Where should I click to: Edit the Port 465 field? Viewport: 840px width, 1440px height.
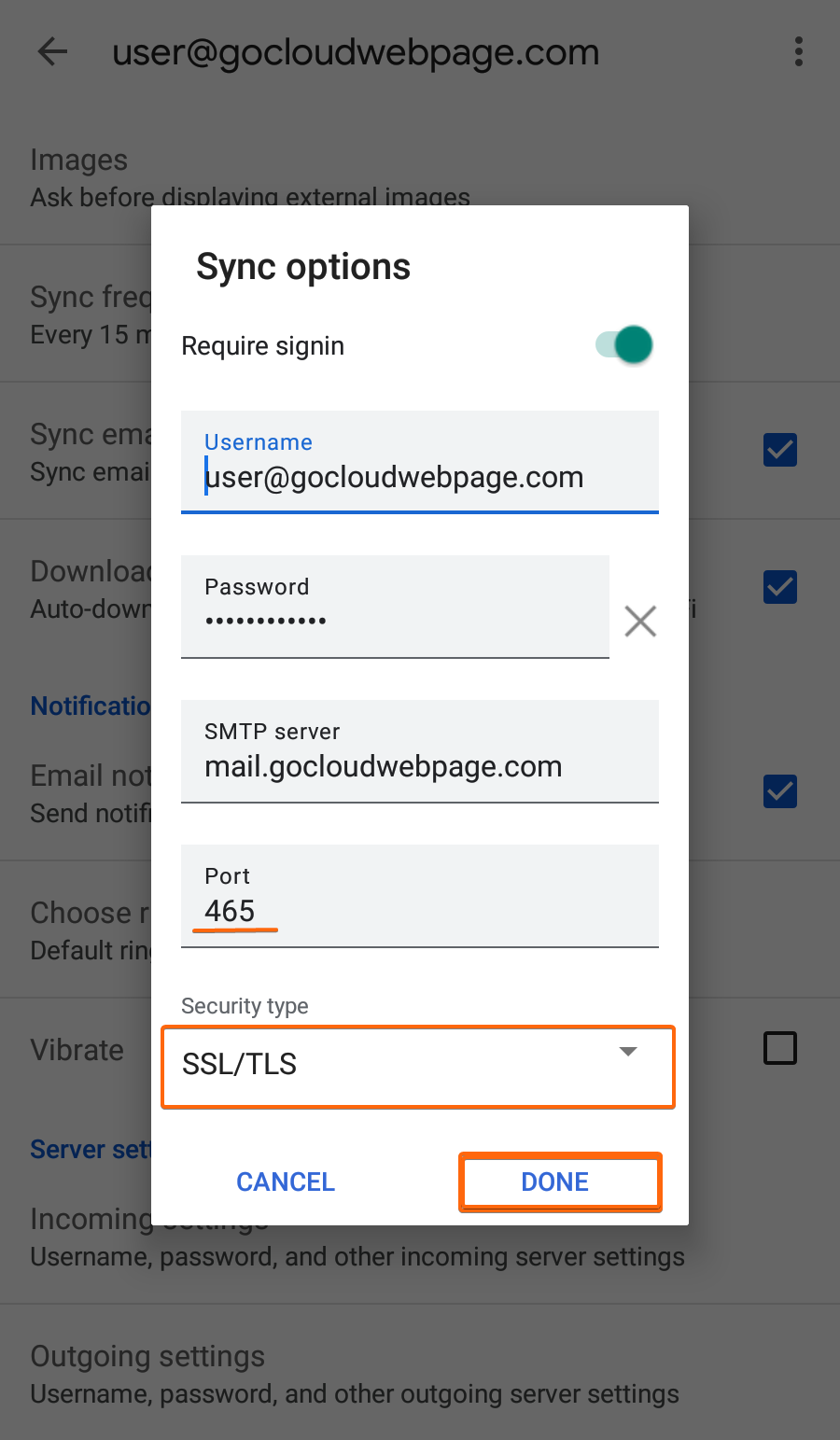coord(420,896)
